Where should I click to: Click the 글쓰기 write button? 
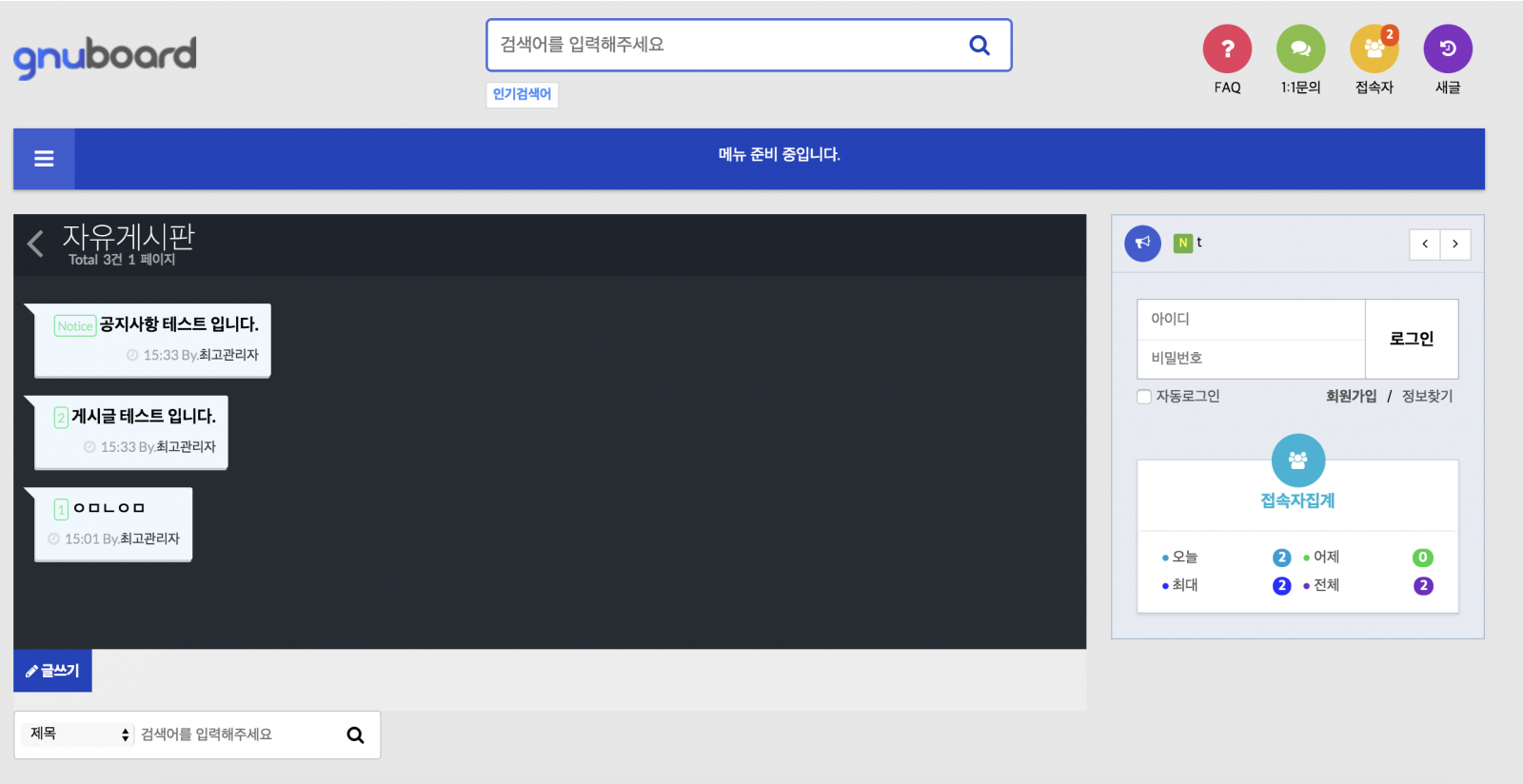click(52, 671)
